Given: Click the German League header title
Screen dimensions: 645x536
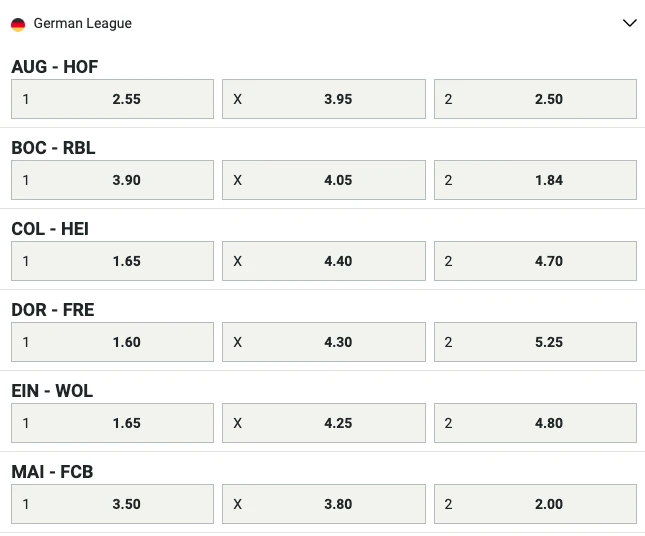Looking at the screenshot, I should [x=82, y=23].
